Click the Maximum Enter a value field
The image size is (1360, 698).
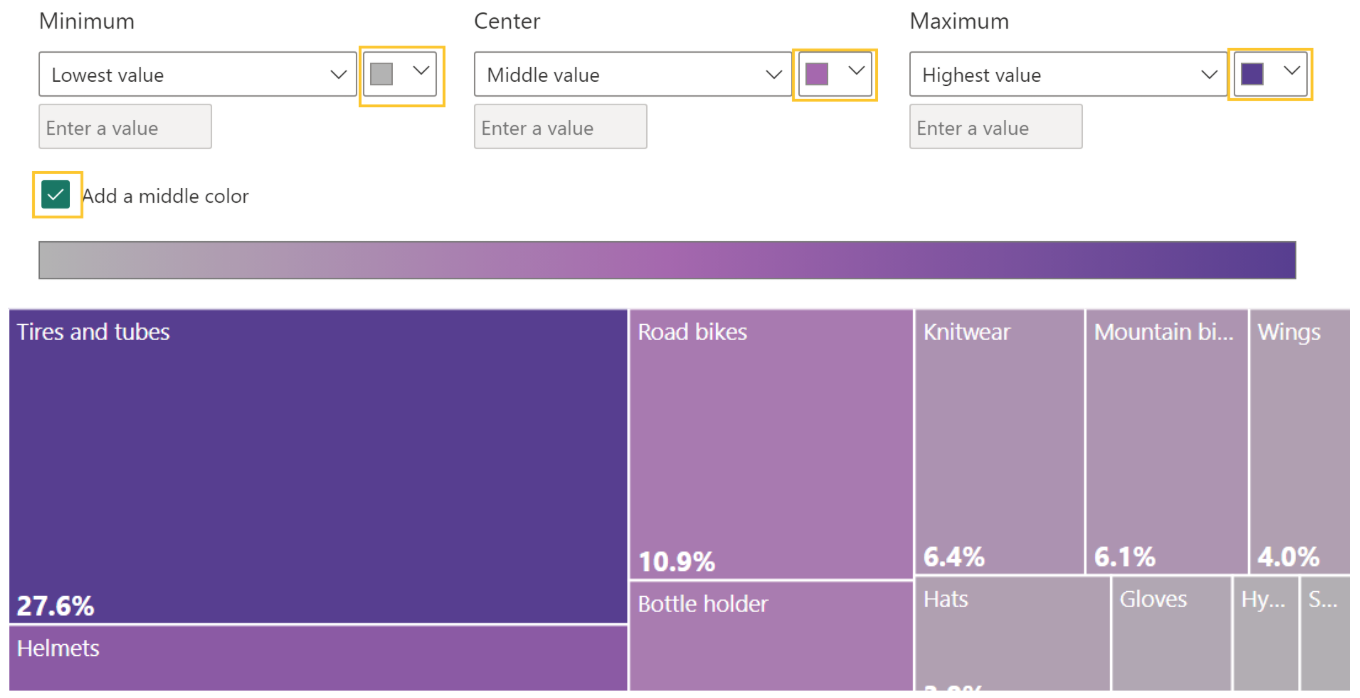pos(995,127)
